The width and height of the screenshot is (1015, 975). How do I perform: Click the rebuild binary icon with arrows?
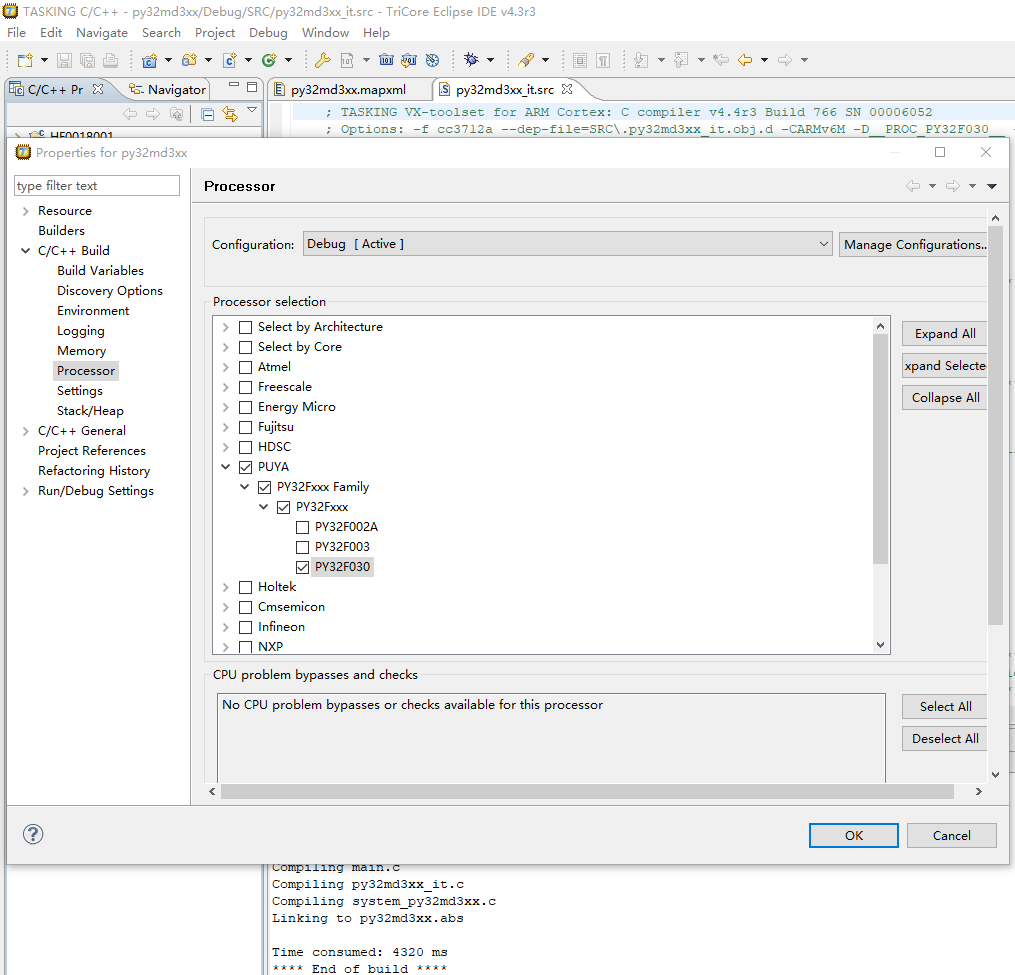coord(409,60)
